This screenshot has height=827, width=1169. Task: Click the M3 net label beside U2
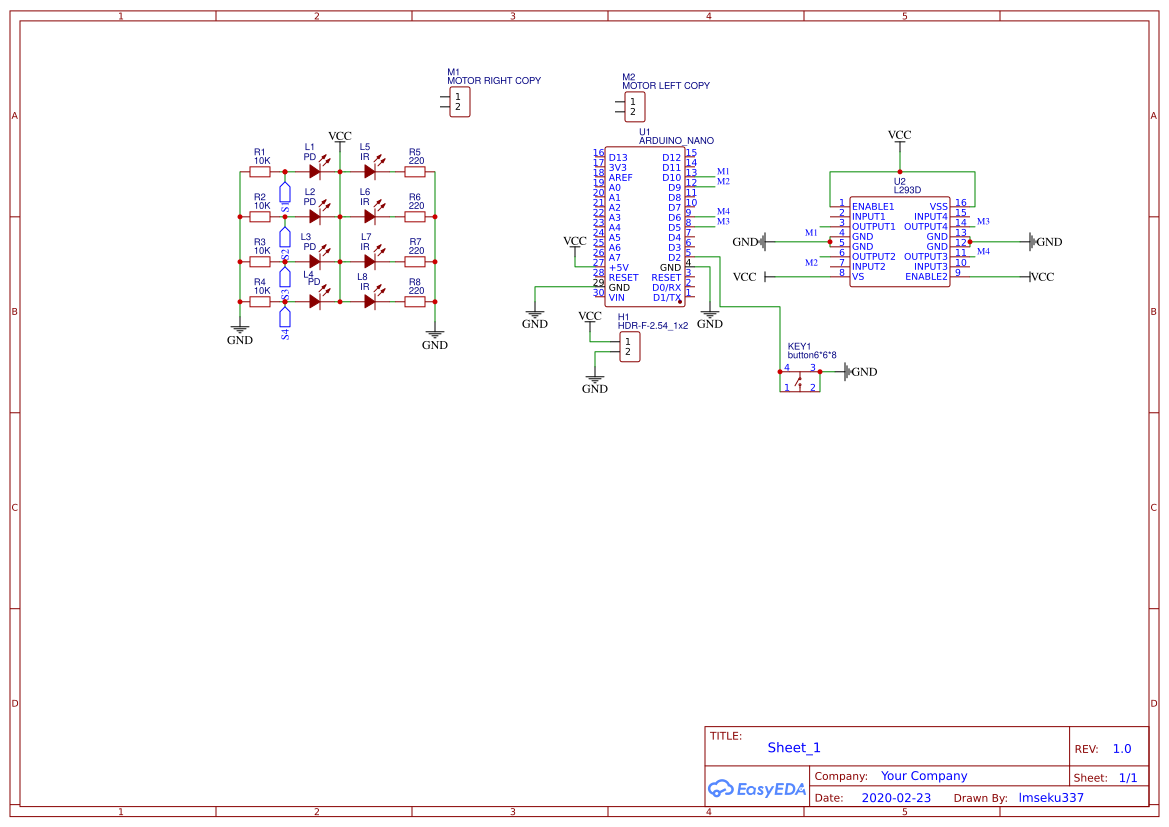[x=983, y=221]
